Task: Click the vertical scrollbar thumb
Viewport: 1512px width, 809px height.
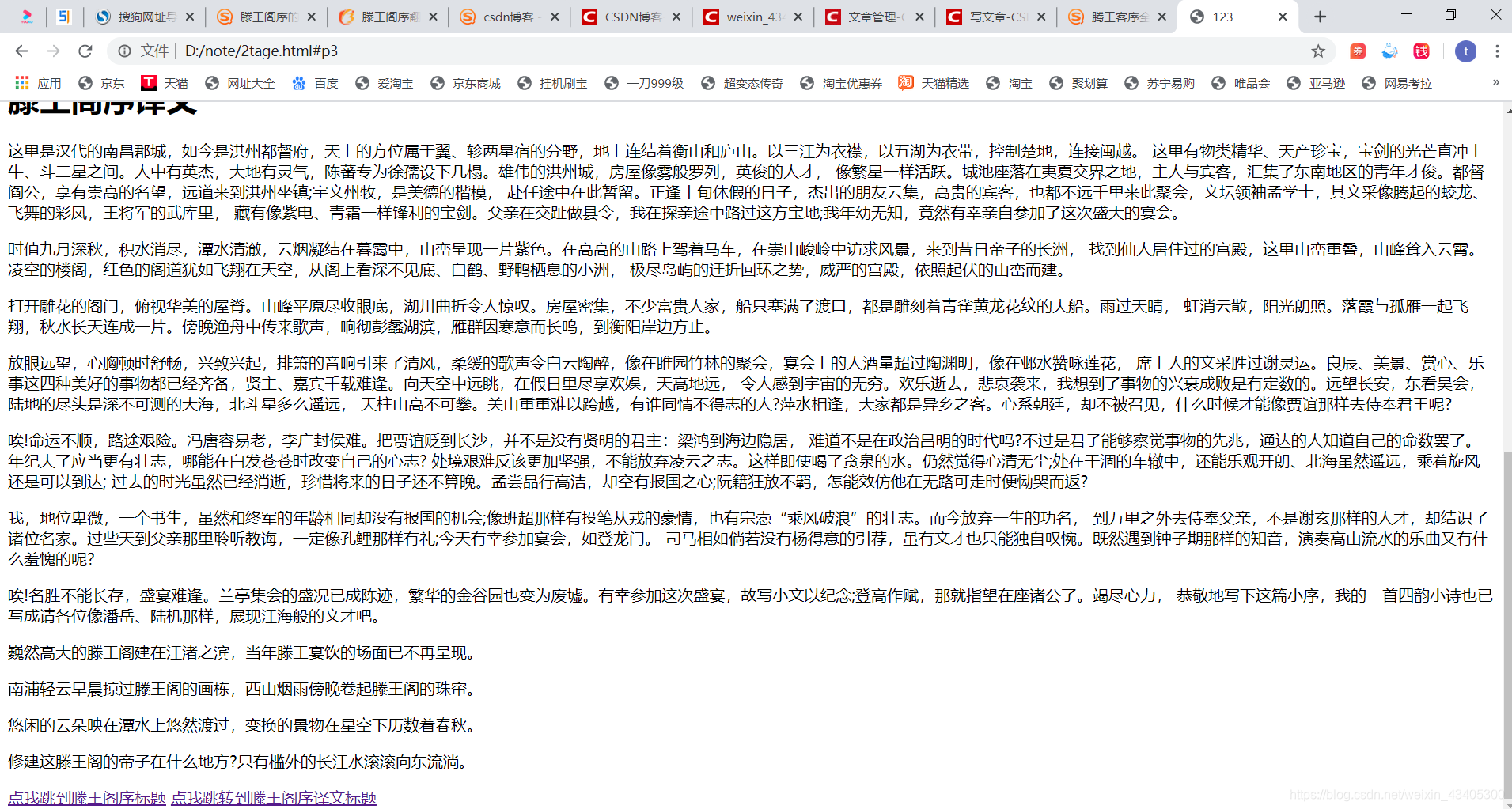Action: (x=1507, y=625)
